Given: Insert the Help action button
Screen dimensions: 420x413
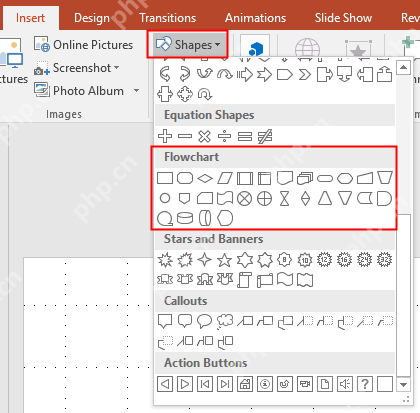Looking at the screenshot, I should pos(365,384).
